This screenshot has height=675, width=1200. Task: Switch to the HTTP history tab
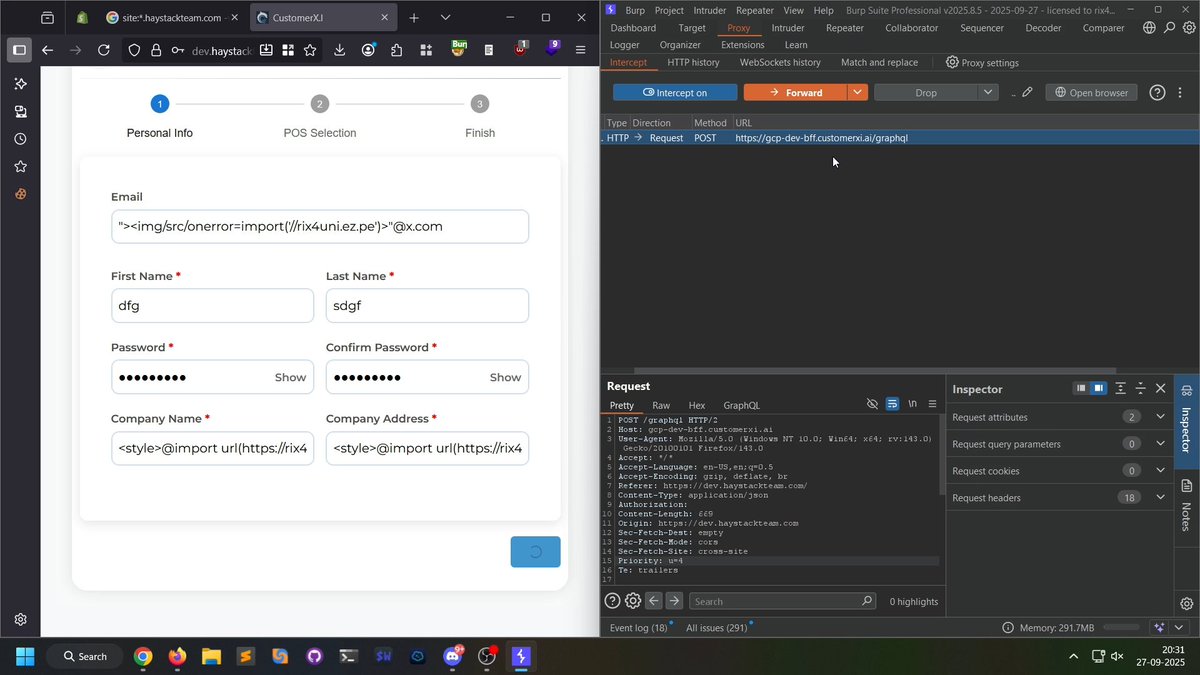[x=693, y=62]
